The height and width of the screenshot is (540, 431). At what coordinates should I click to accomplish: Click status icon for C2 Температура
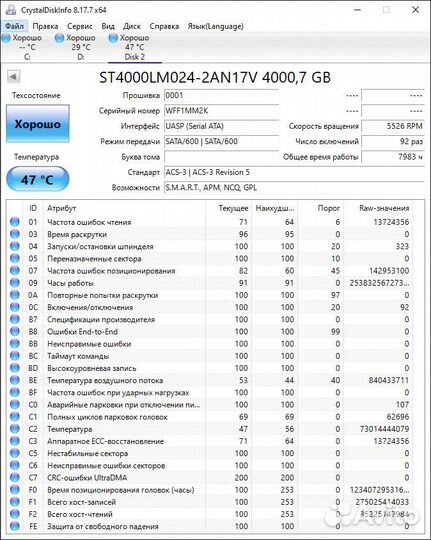[14, 429]
